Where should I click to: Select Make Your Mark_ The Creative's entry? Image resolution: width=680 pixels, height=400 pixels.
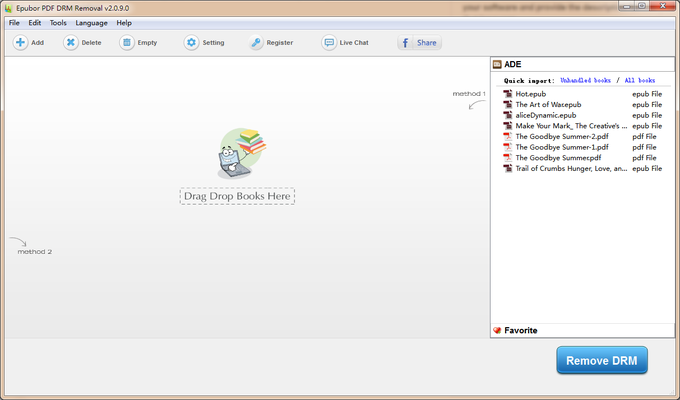pos(571,126)
